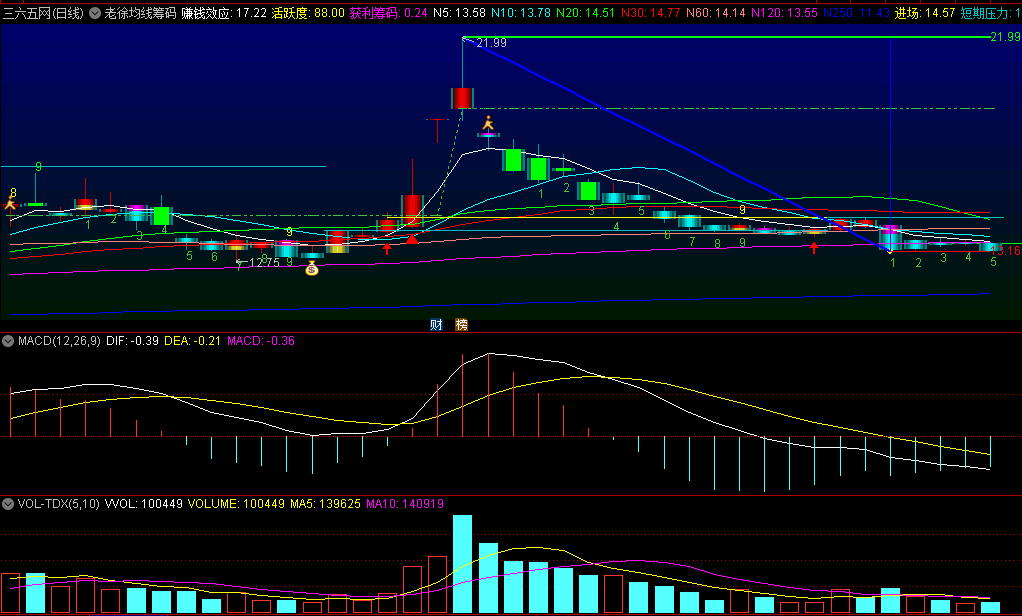Click the MA10: 140919 volume average label
This screenshot has height=616, width=1022.
pyautogui.click(x=405, y=504)
